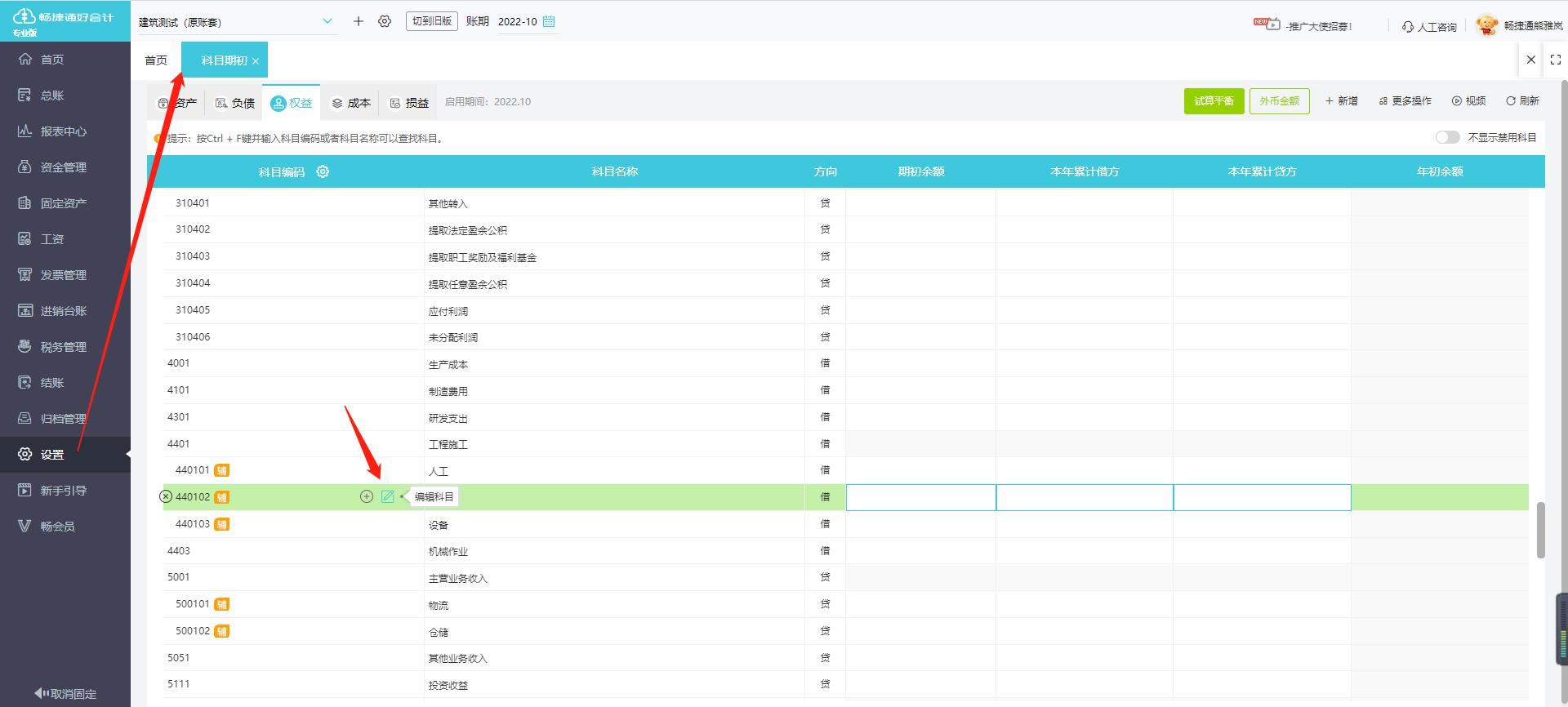This screenshot has height=707, width=1568.
Task: Click the plus icon in top bar
Action: (358, 21)
